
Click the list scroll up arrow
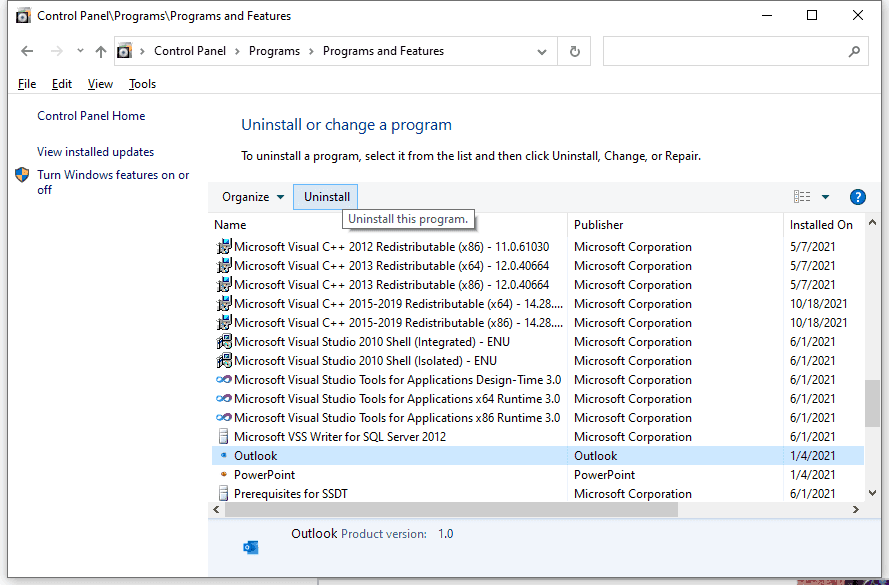tap(872, 223)
